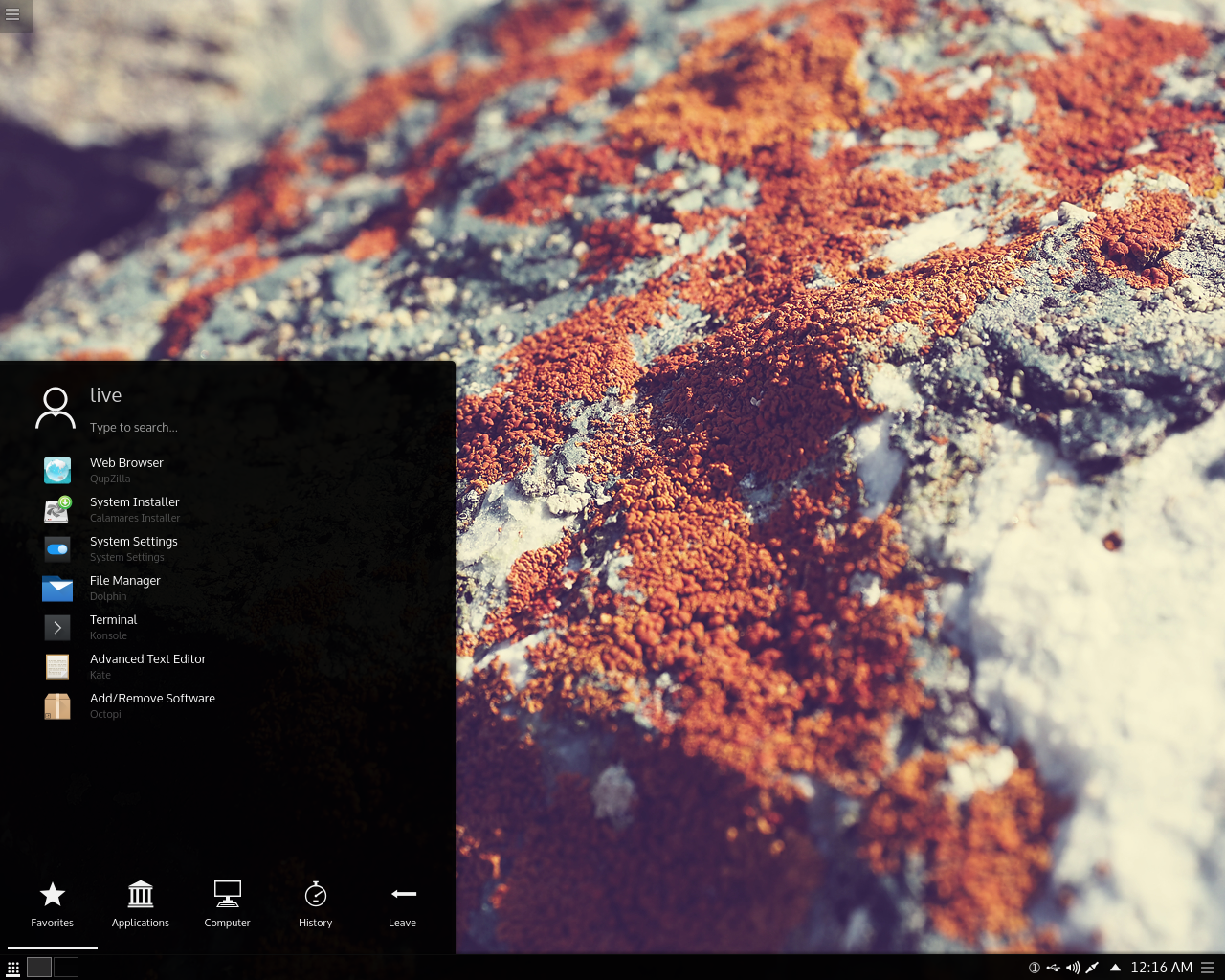
Task: Click the File Manager label
Action: tap(125, 581)
